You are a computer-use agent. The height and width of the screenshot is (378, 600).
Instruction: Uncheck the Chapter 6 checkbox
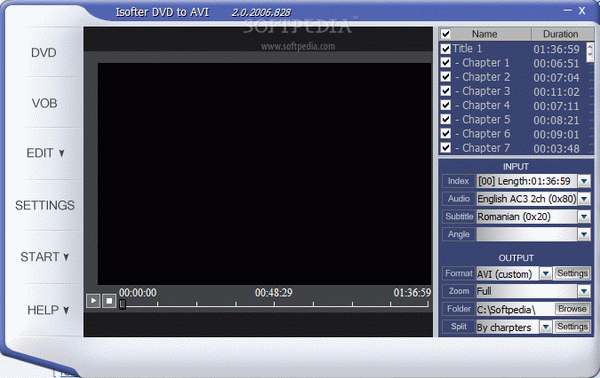(445, 133)
